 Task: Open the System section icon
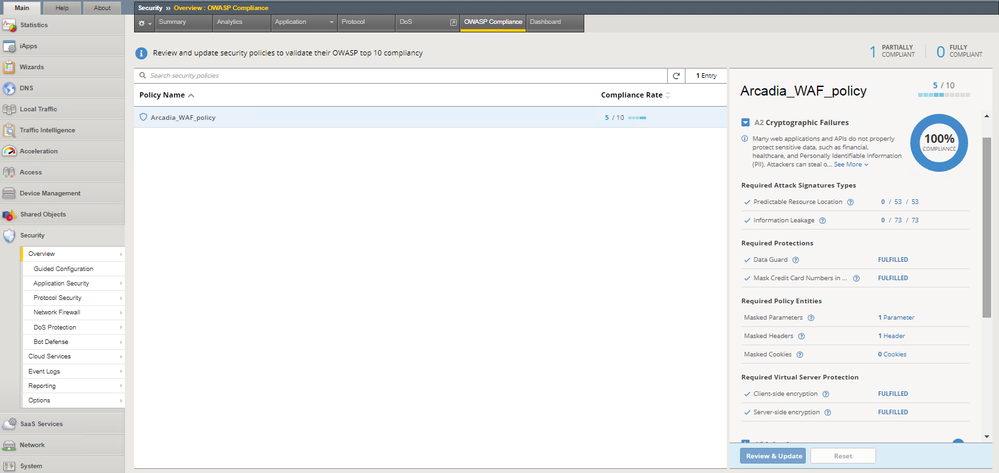click(9, 466)
